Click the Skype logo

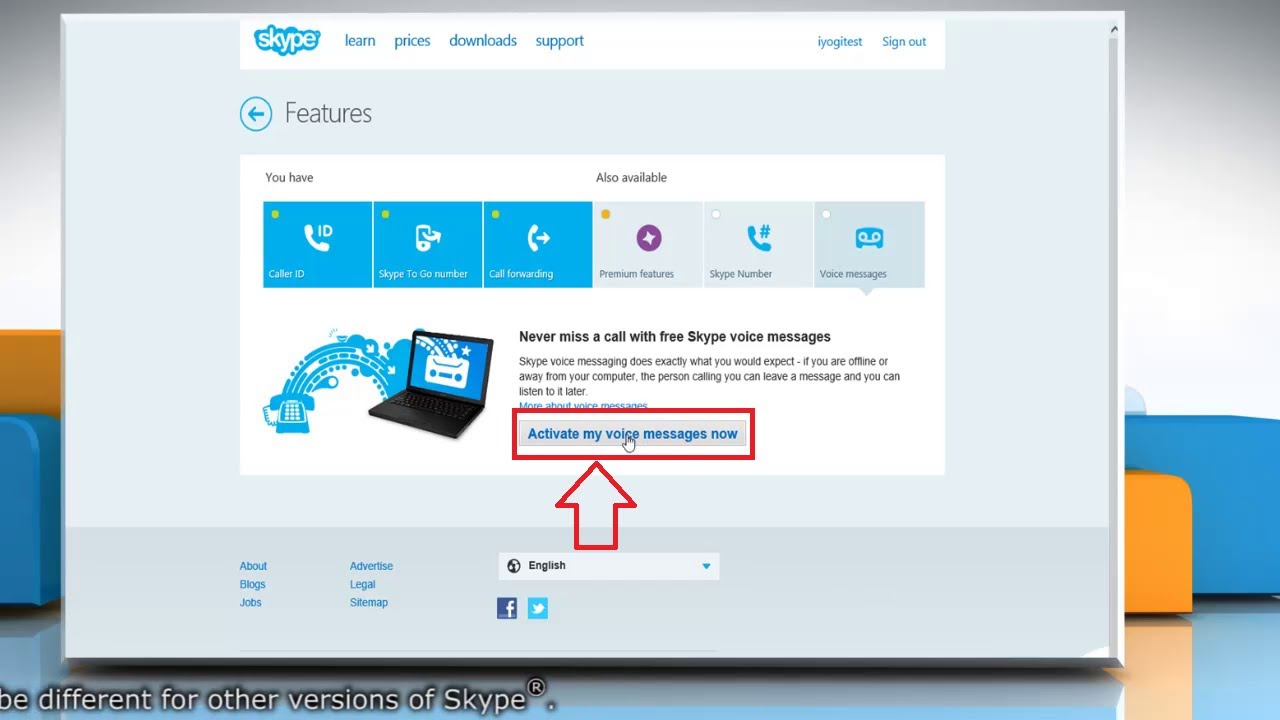[x=287, y=40]
